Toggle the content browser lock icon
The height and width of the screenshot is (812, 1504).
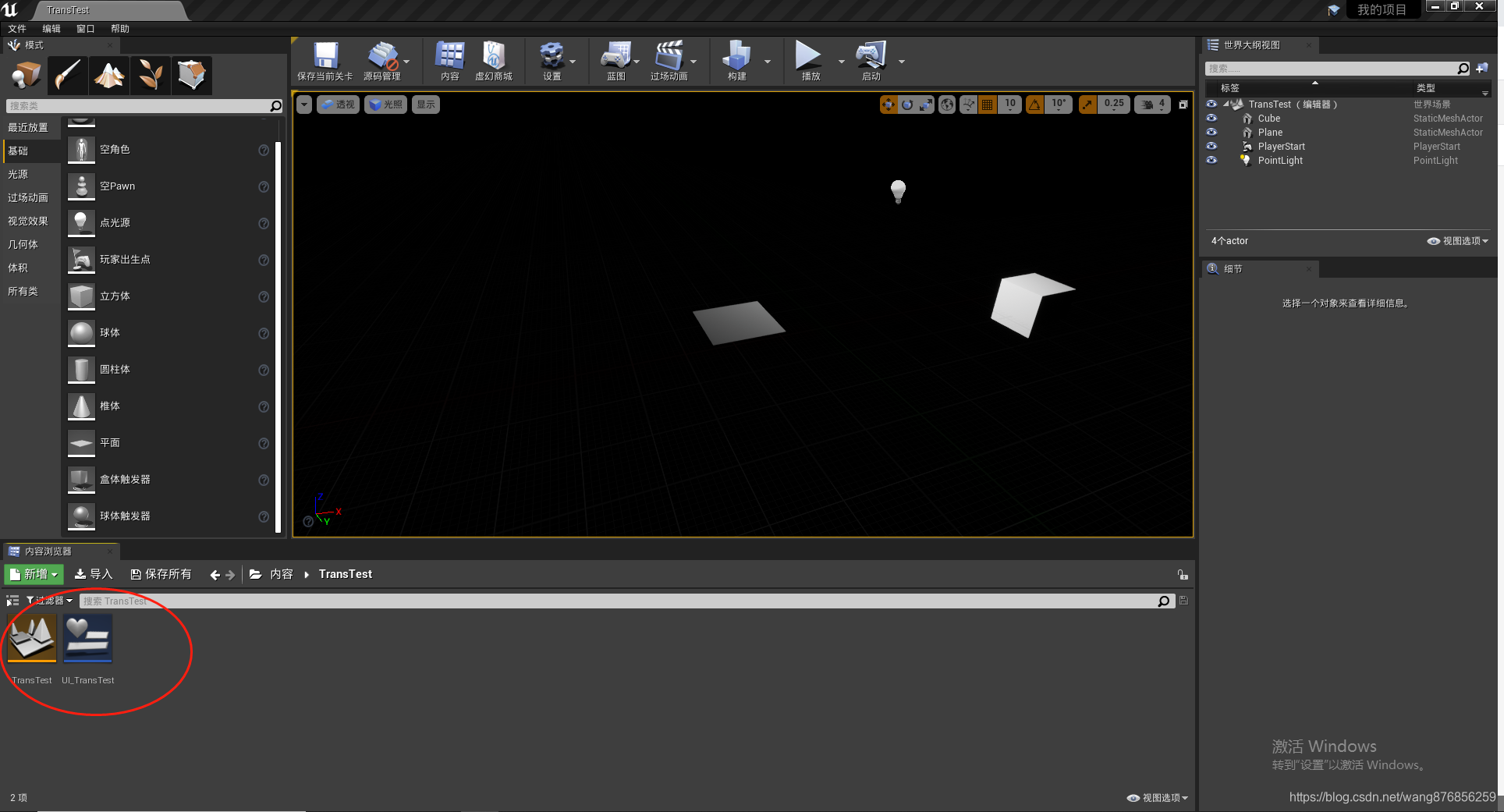pos(1183,575)
